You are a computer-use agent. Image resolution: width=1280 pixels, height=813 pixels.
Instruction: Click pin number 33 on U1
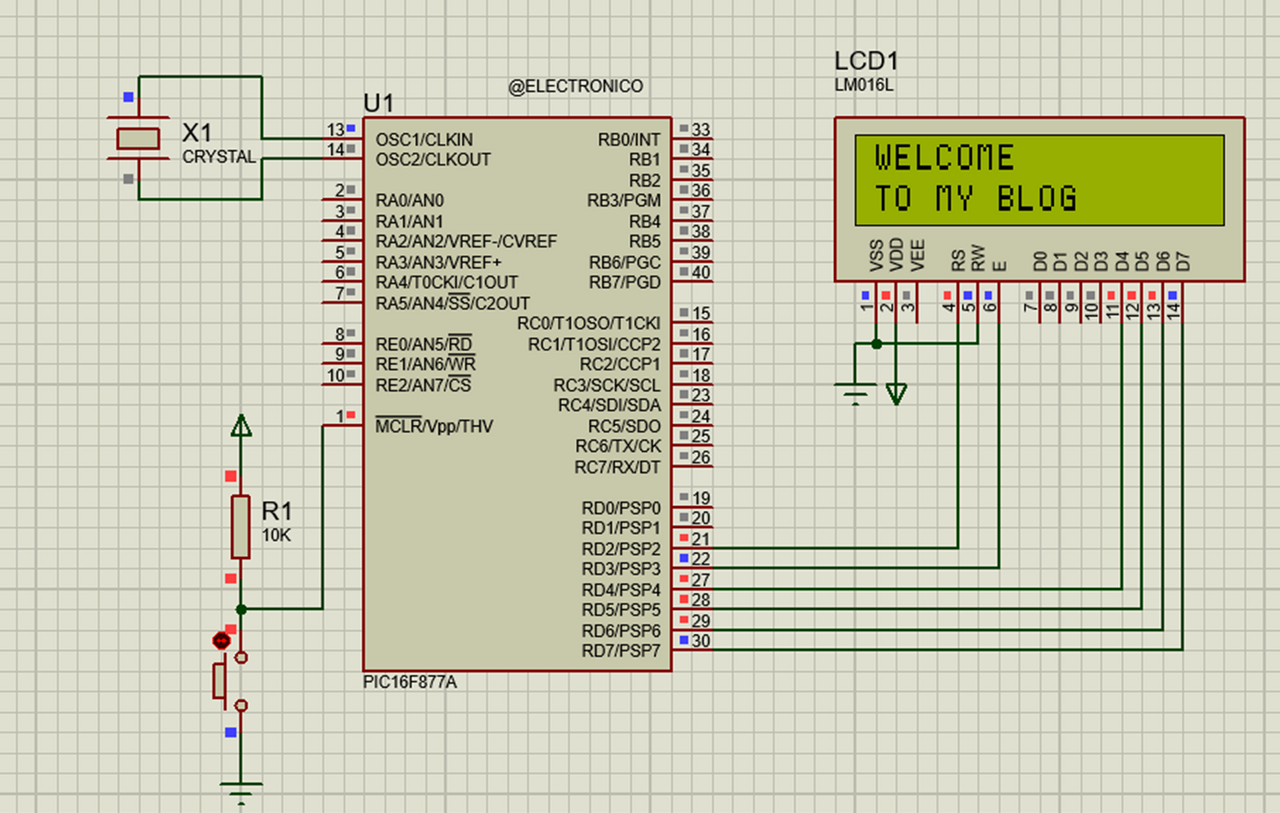(701, 130)
